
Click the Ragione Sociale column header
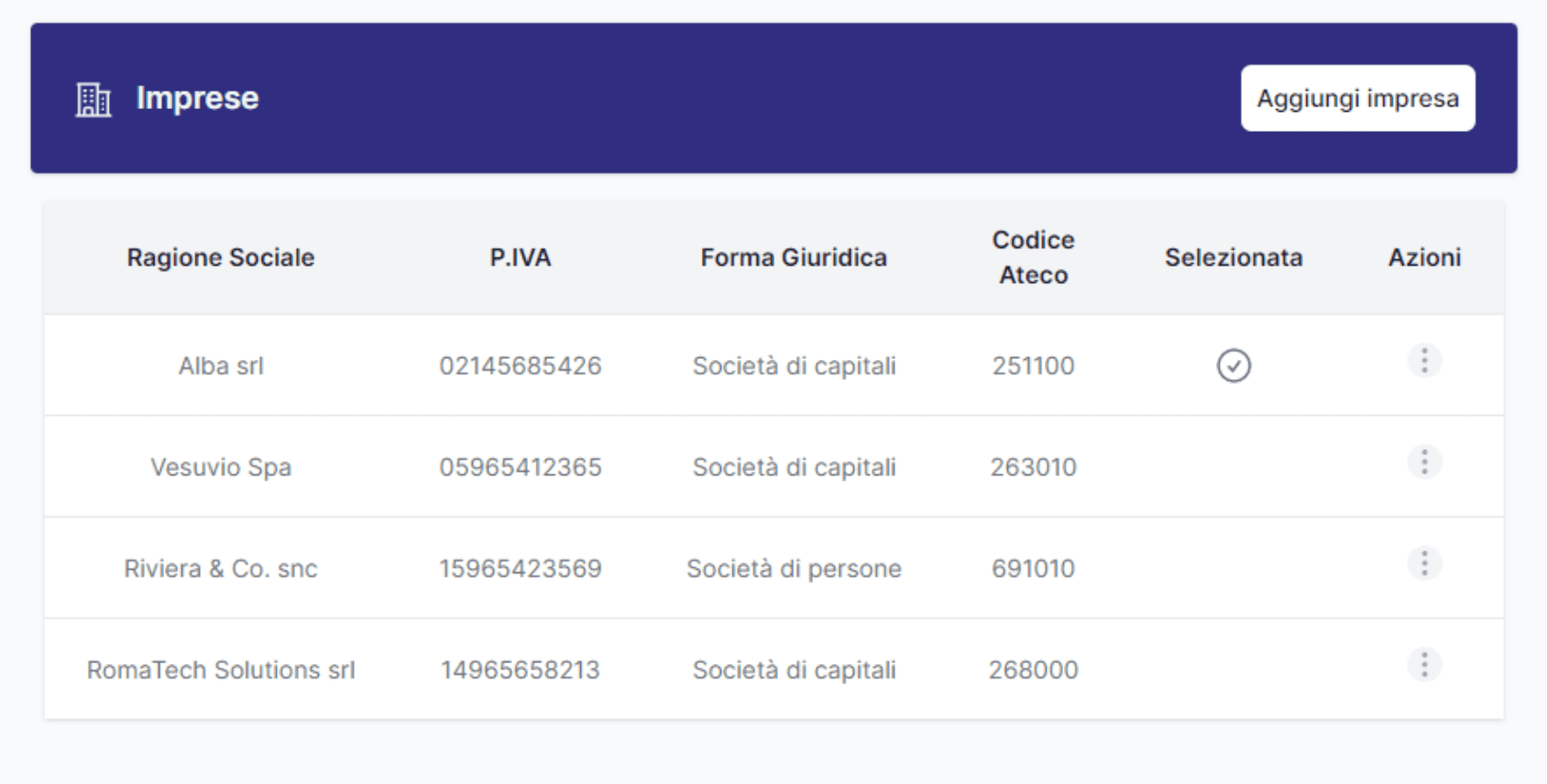[221, 257]
